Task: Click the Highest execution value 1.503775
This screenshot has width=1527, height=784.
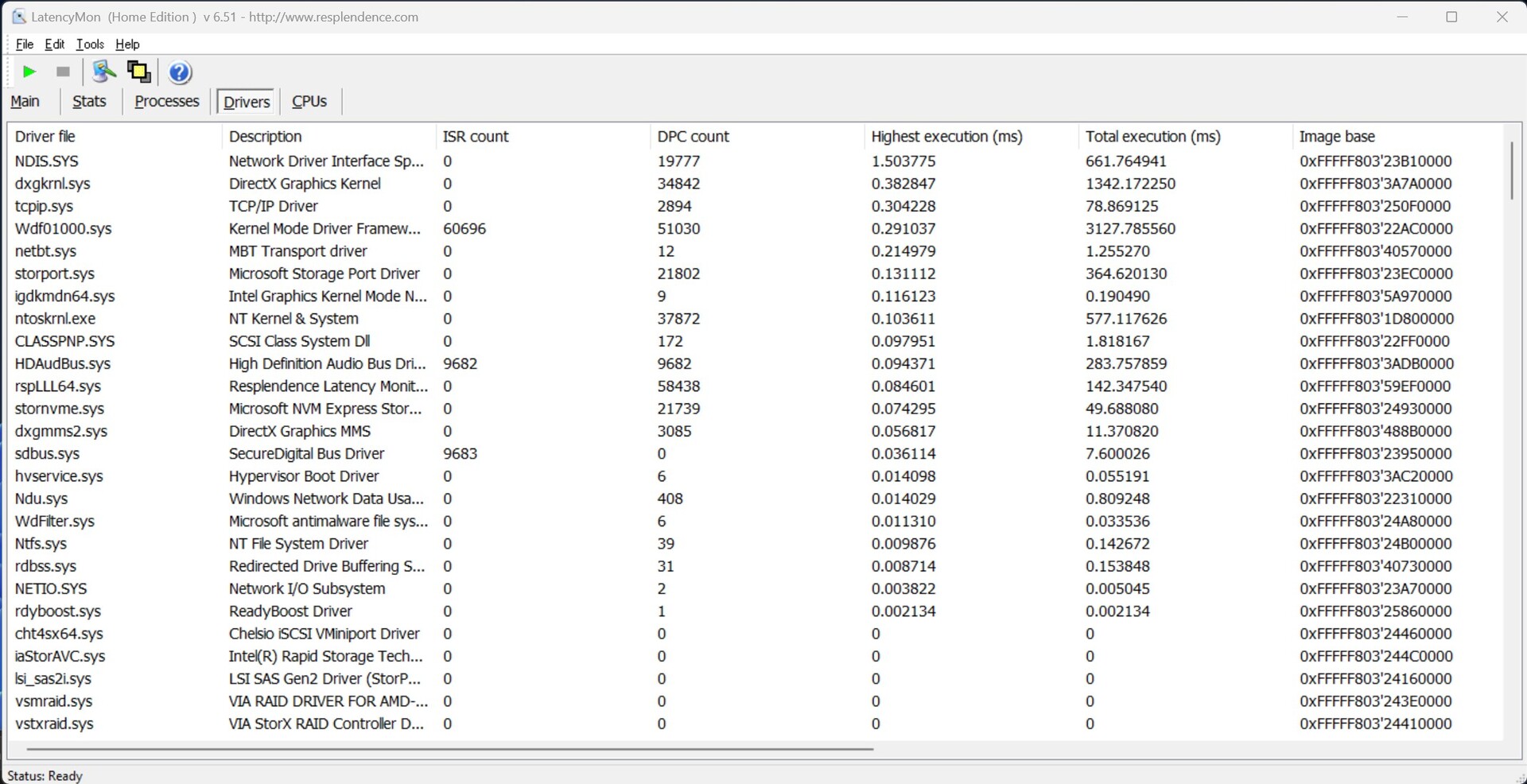Action: 903,161
